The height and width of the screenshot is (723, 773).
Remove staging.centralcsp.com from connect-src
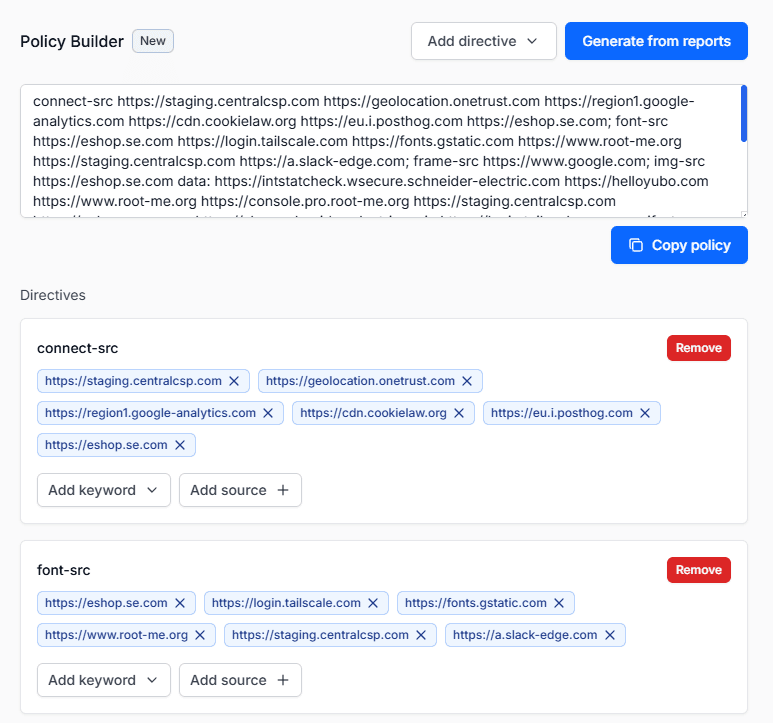click(x=234, y=381)
